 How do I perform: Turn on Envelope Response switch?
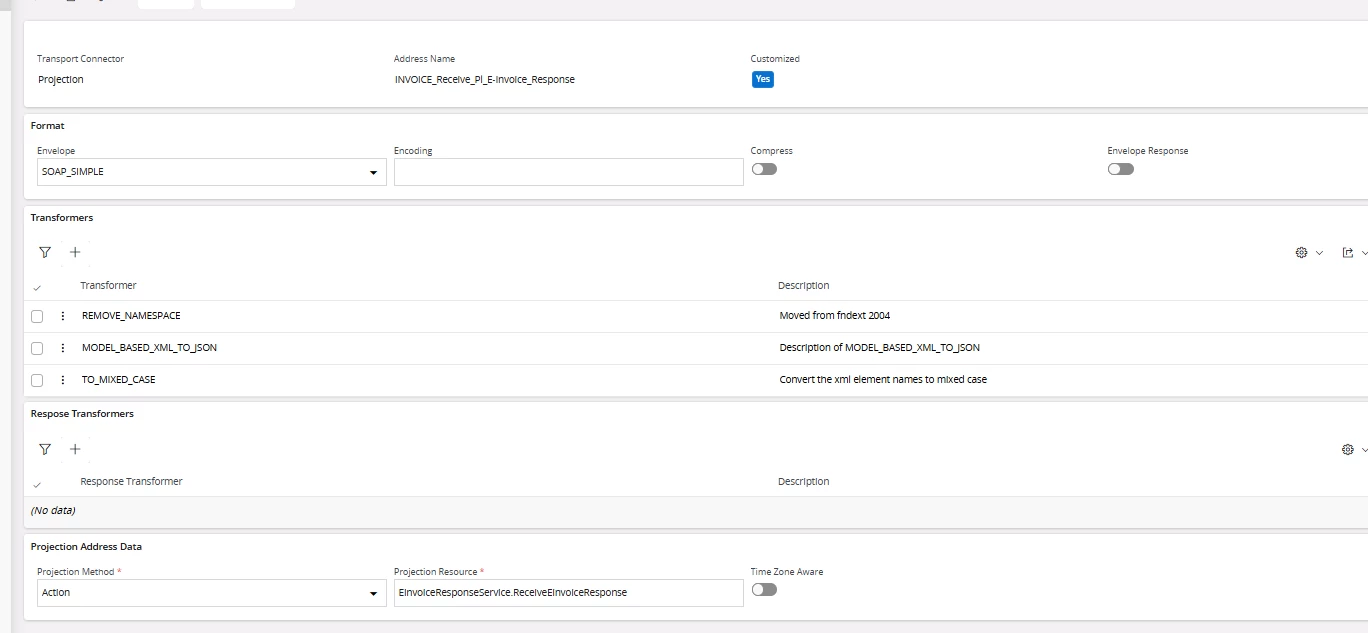pos(1120,169)
